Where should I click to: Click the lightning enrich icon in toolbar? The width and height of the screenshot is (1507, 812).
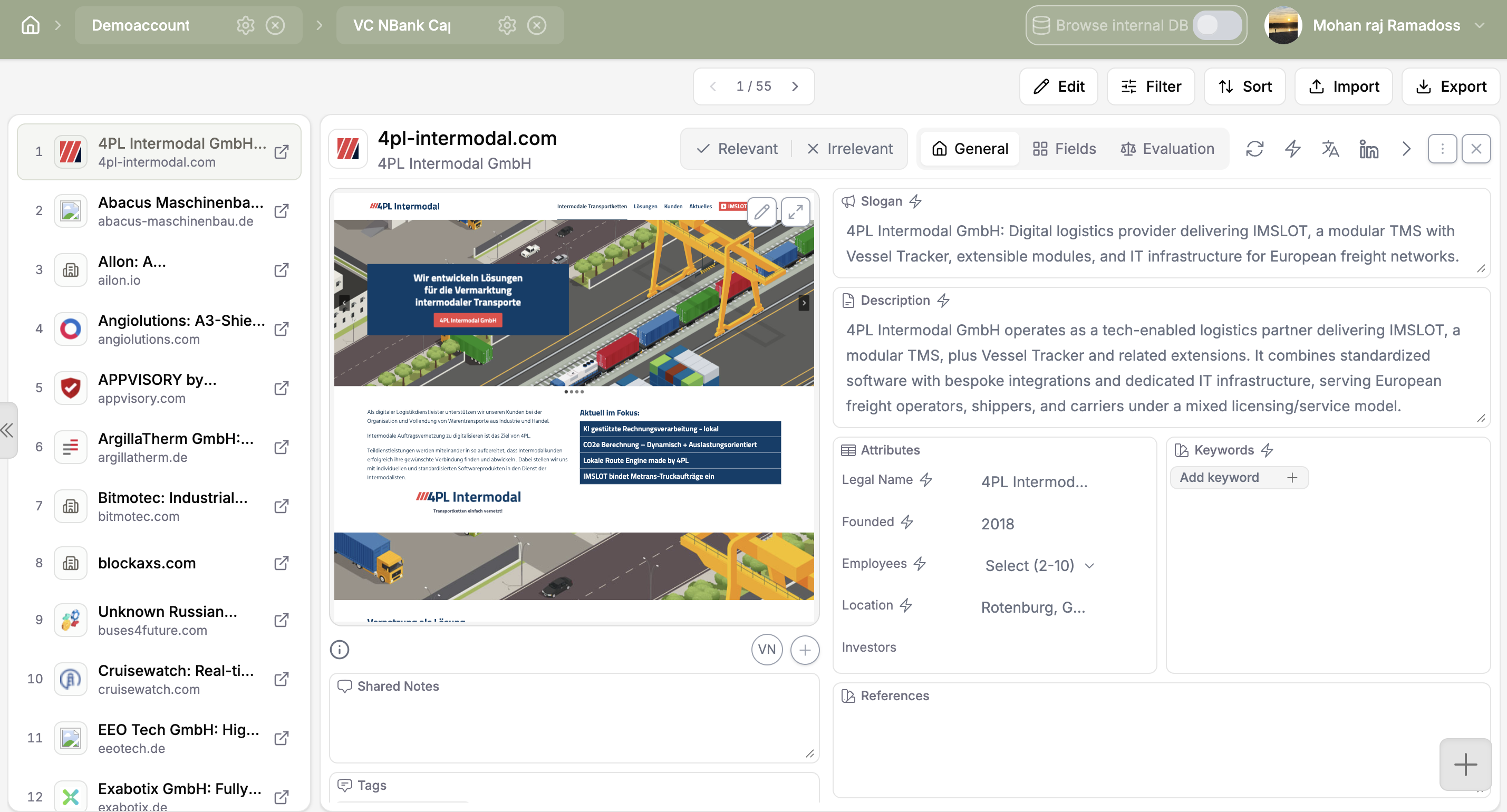1293,149
